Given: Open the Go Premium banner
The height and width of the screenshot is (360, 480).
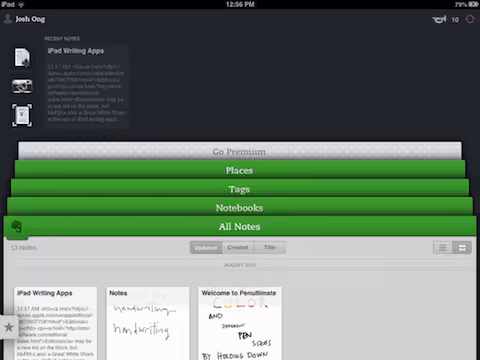Looking at the screenshot, I should pyautogui.click(x=240, y=151).
